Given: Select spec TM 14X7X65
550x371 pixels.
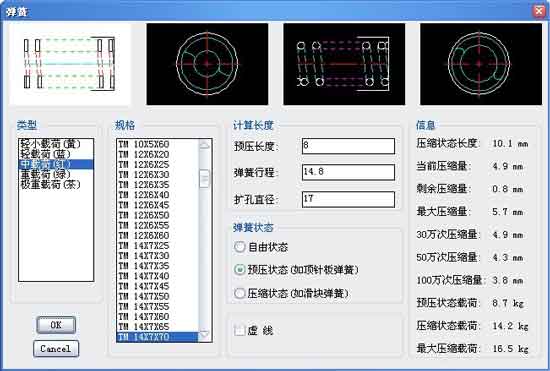Looking at the screenshot, I should [157, 327].
